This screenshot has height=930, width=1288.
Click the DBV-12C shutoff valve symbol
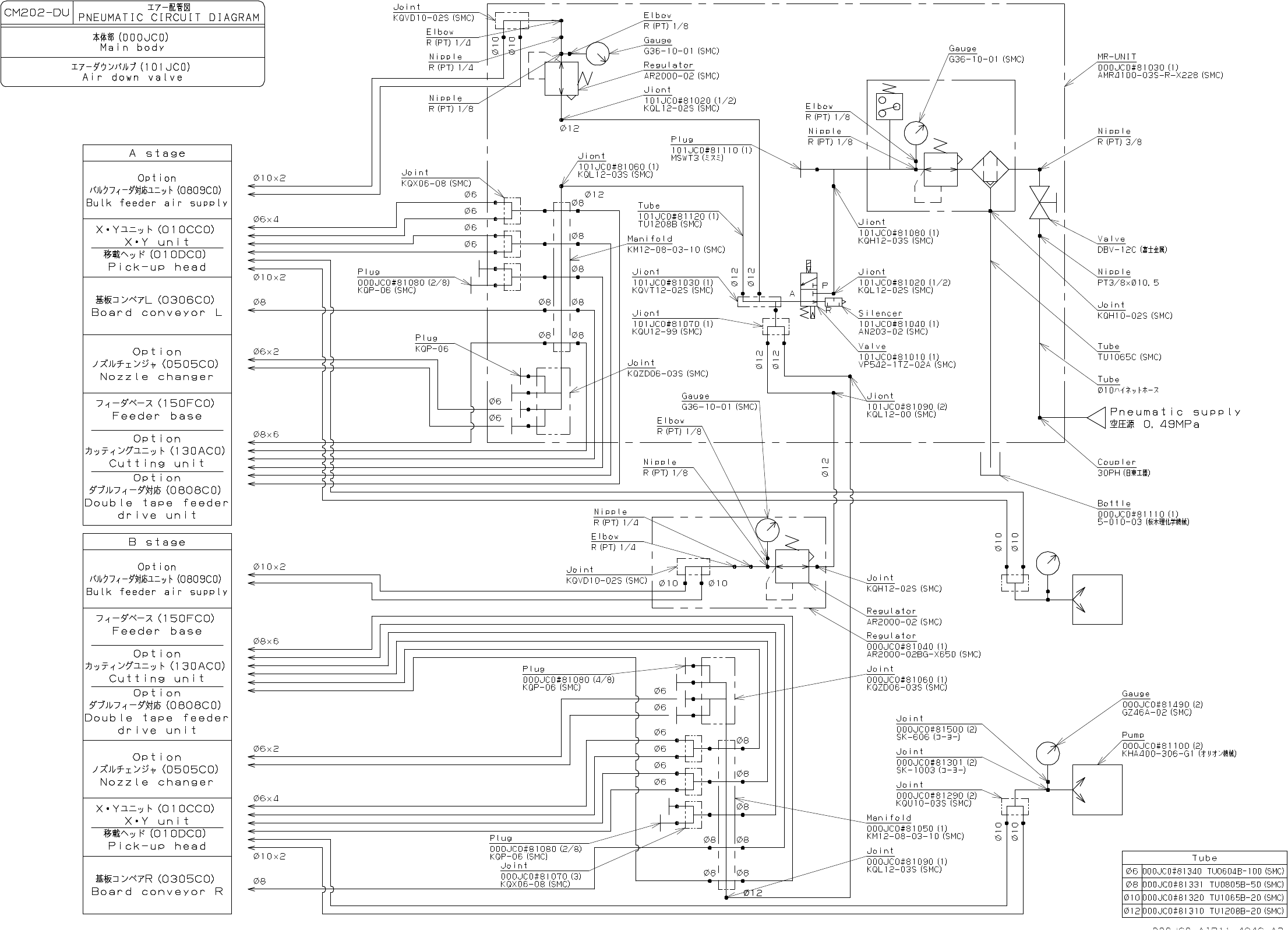(1039, 203)
